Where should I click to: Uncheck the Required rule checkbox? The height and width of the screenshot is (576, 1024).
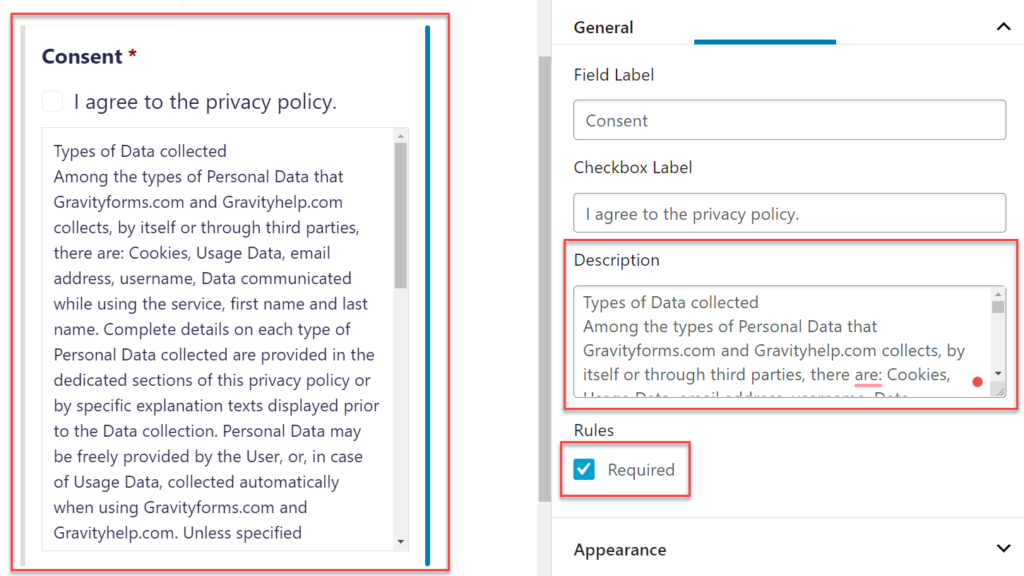coord(584,469)
